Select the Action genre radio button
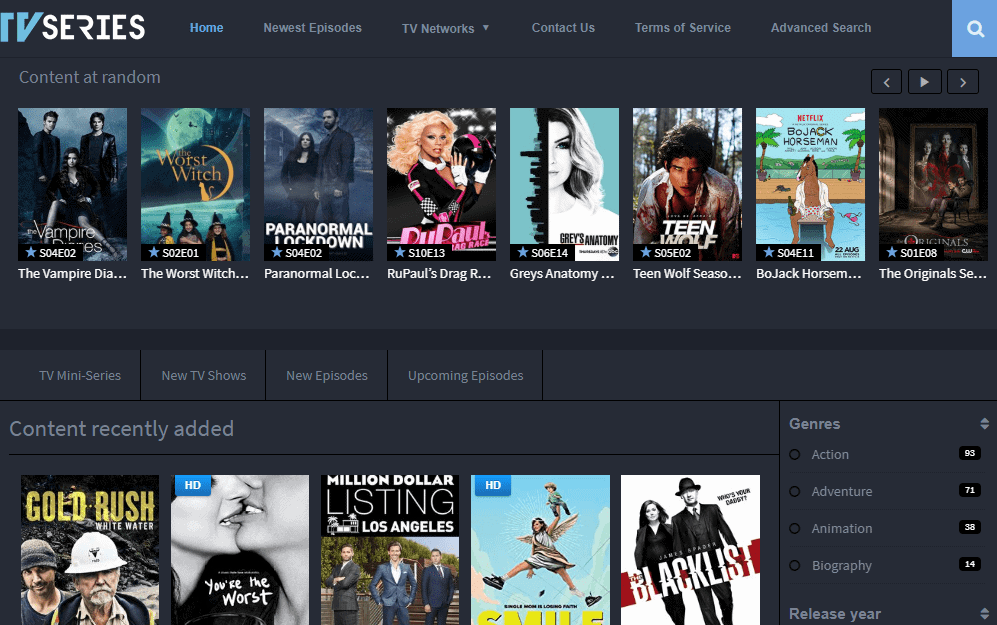The image size is (997, 625). tap(795, 455)
